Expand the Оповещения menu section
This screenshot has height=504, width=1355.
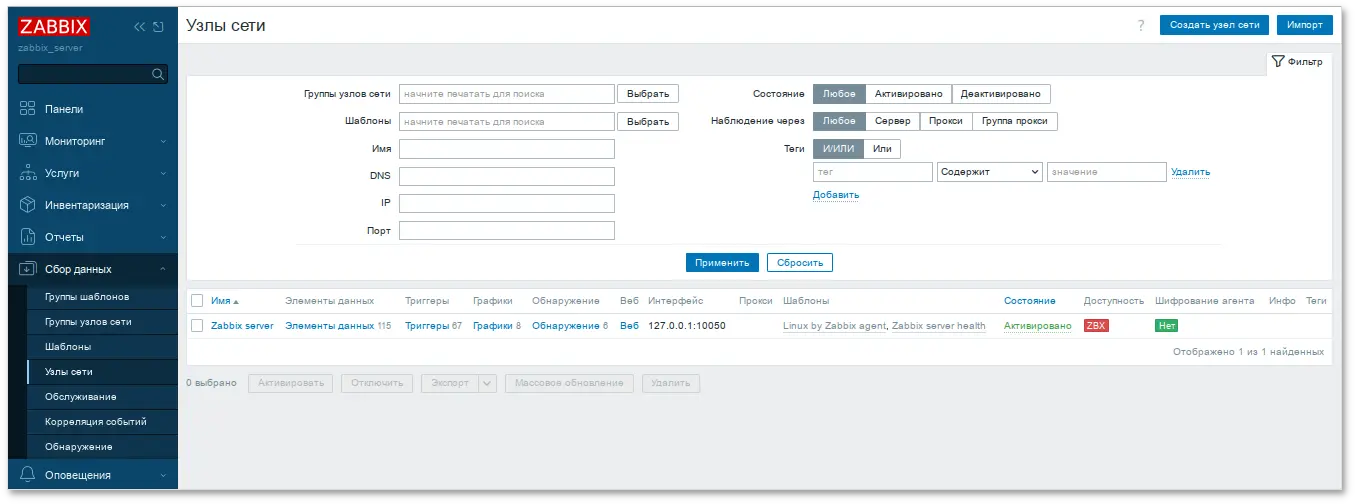163,475
